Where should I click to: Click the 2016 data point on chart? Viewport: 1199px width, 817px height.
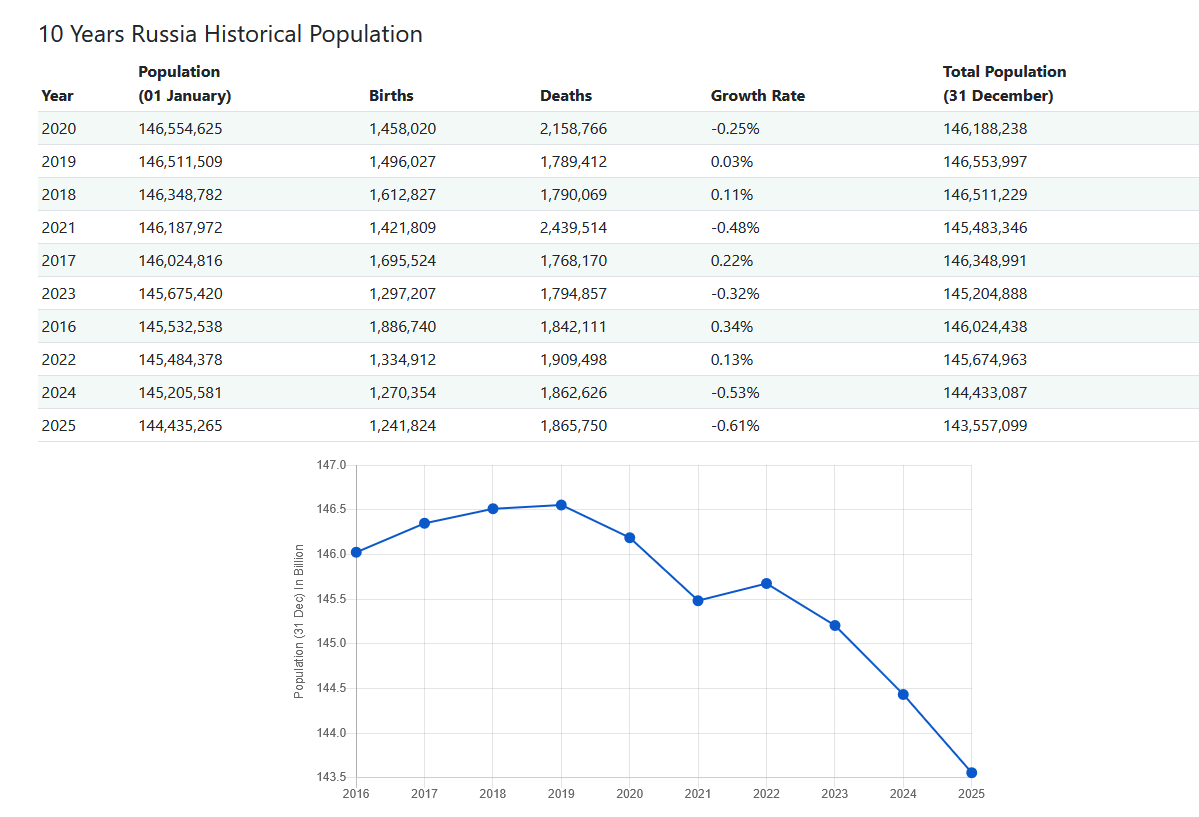[356, 552]
